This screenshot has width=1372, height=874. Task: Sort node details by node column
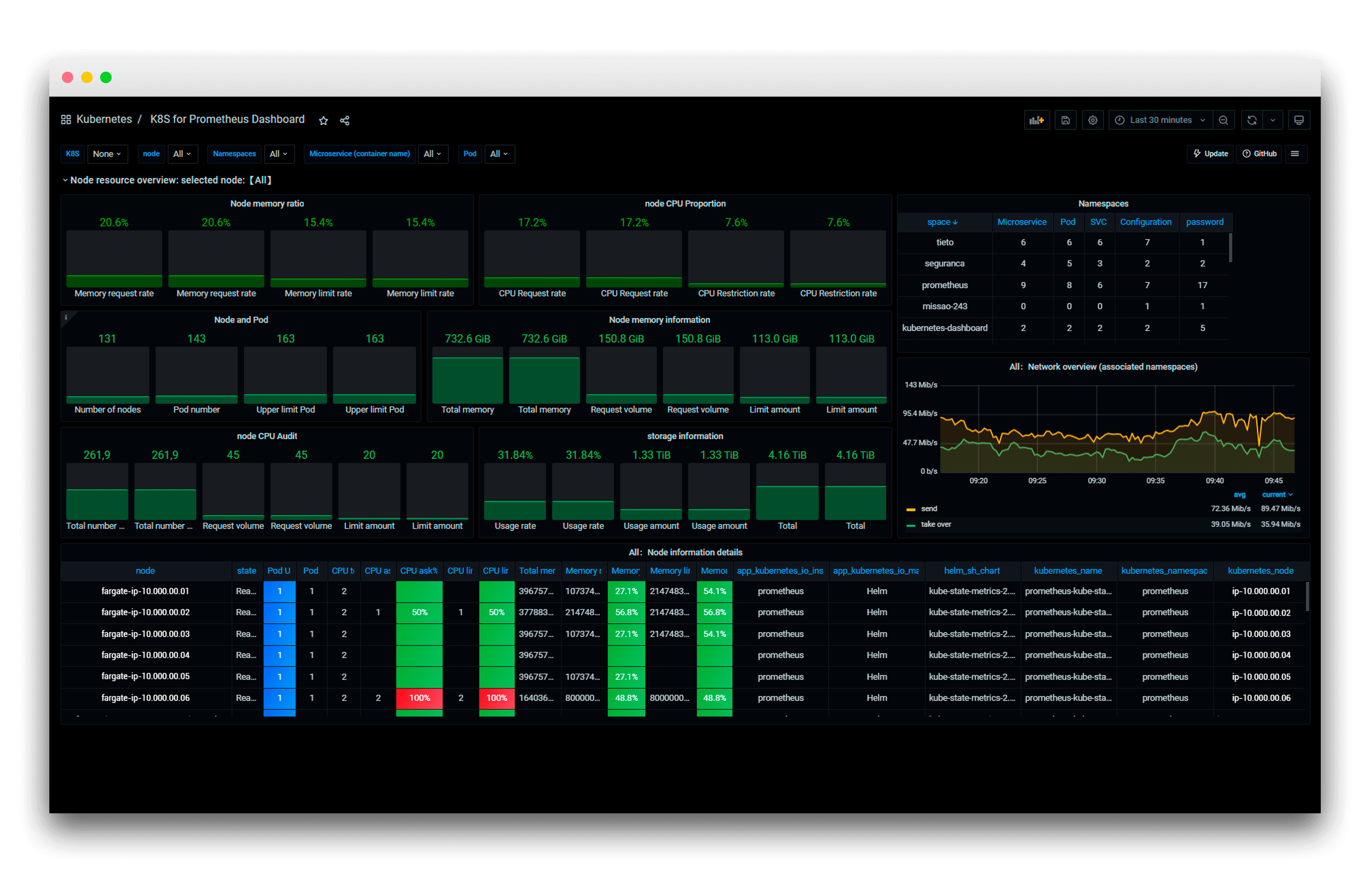click(x=145, y=571)
